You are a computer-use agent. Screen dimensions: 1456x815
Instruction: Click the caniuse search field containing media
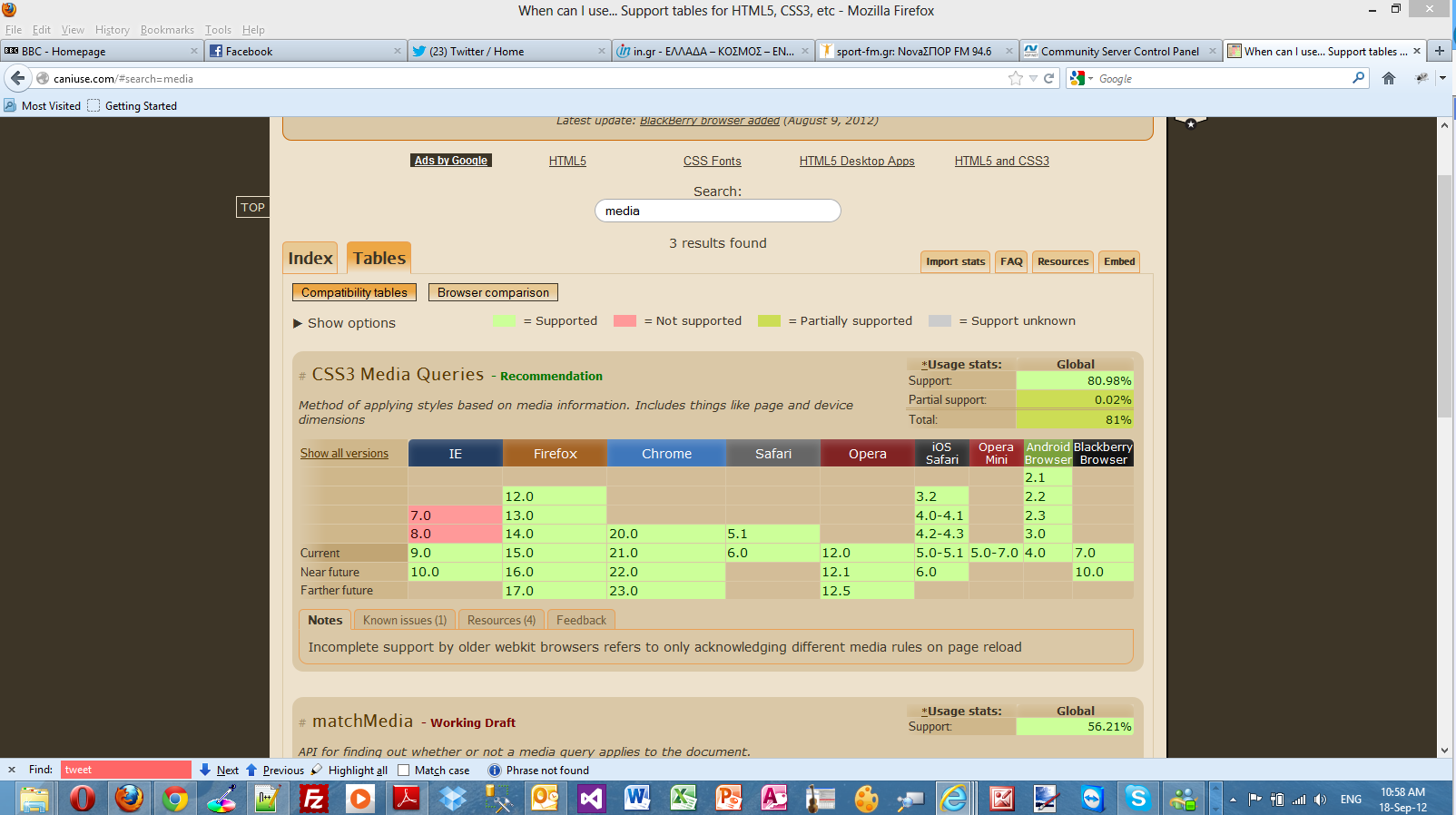tap(717, 211)
